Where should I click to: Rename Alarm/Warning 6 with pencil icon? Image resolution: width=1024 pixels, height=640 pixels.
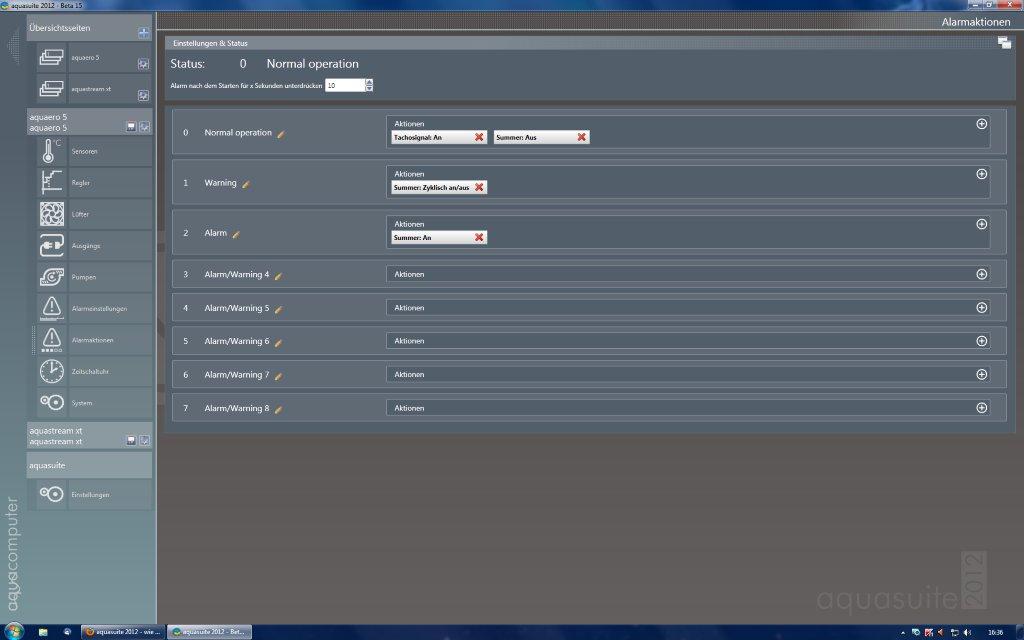pyautogui.click(x=278, y=342)
